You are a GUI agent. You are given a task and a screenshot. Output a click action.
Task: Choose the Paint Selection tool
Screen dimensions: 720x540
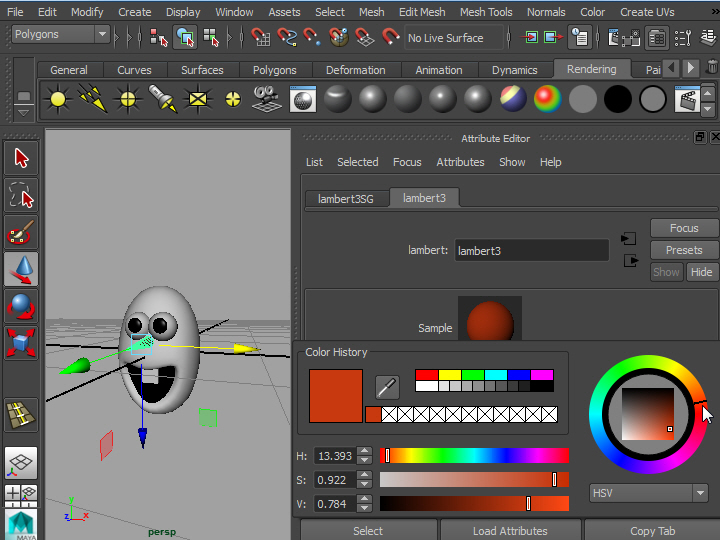(x=21, y=232)
